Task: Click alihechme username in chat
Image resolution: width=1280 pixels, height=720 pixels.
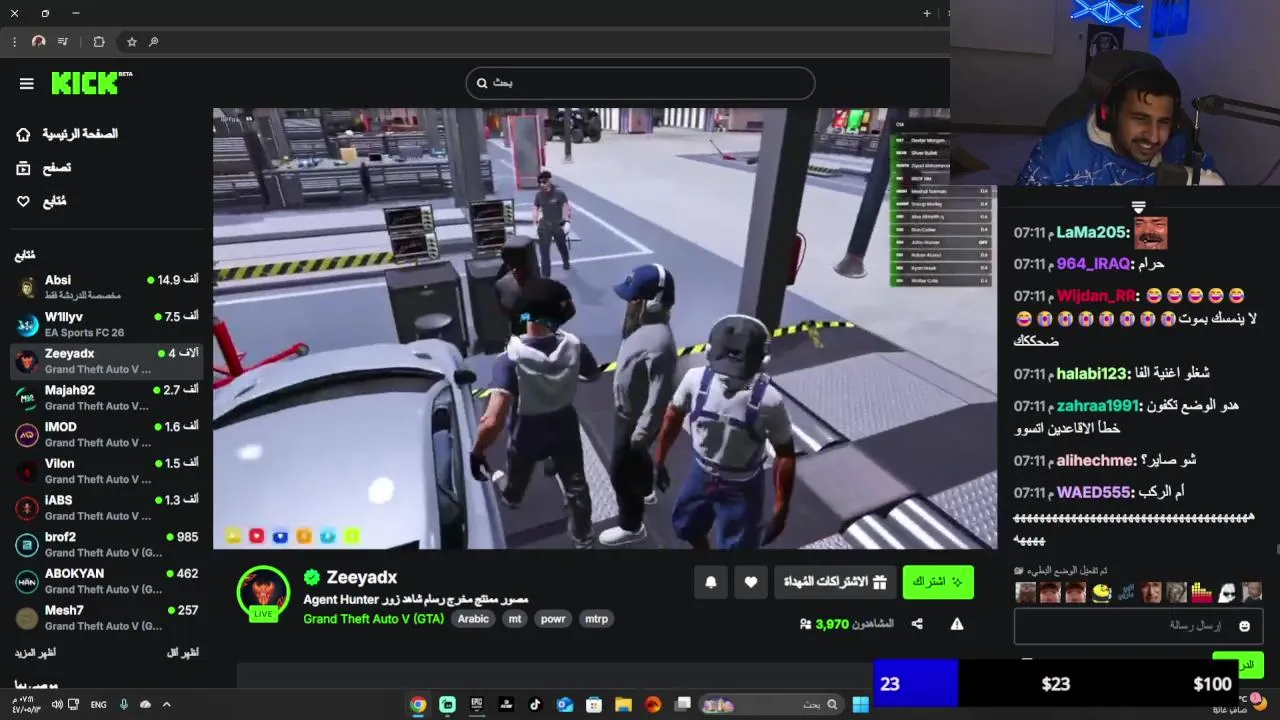Action: click(x=1097, y=460)
